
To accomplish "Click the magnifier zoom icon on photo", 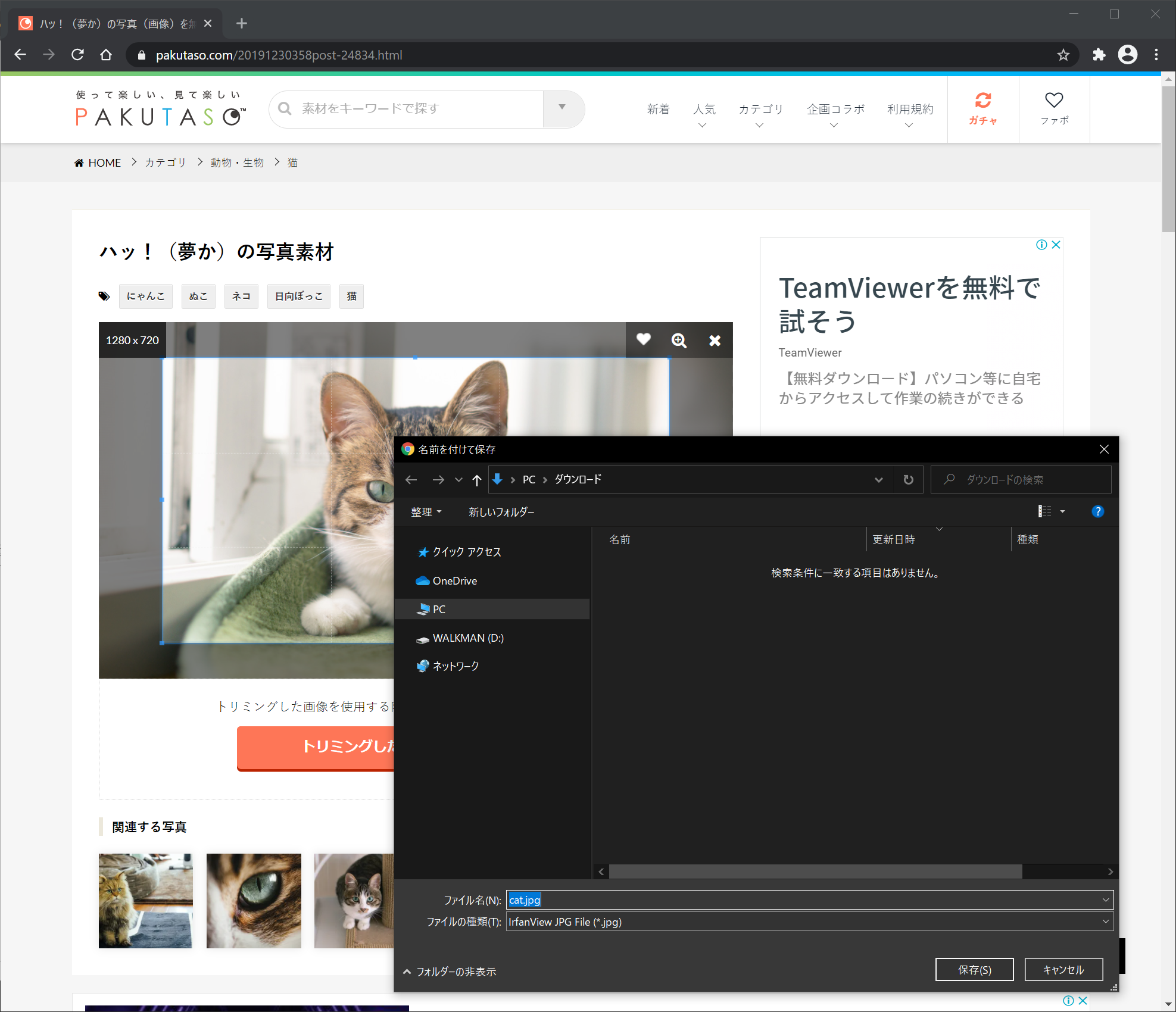I will [x=679, y=340].
